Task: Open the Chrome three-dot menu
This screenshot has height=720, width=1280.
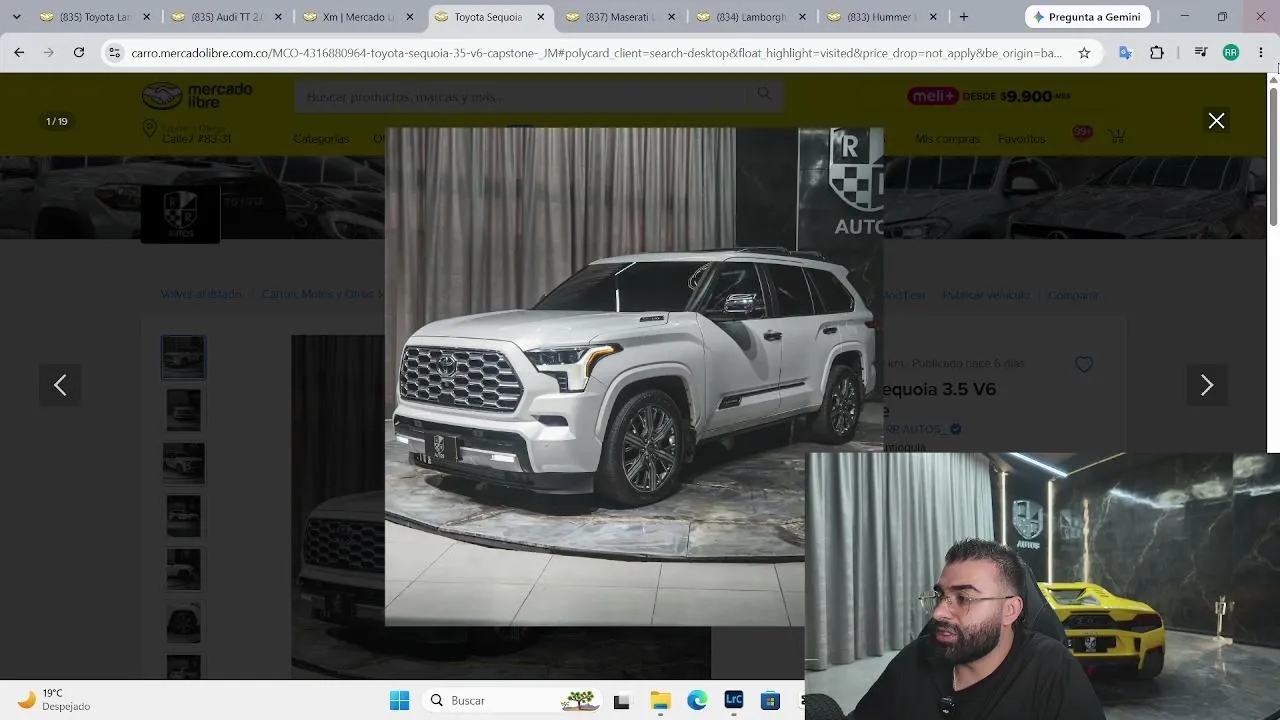Action: (x=1261, y=53)
